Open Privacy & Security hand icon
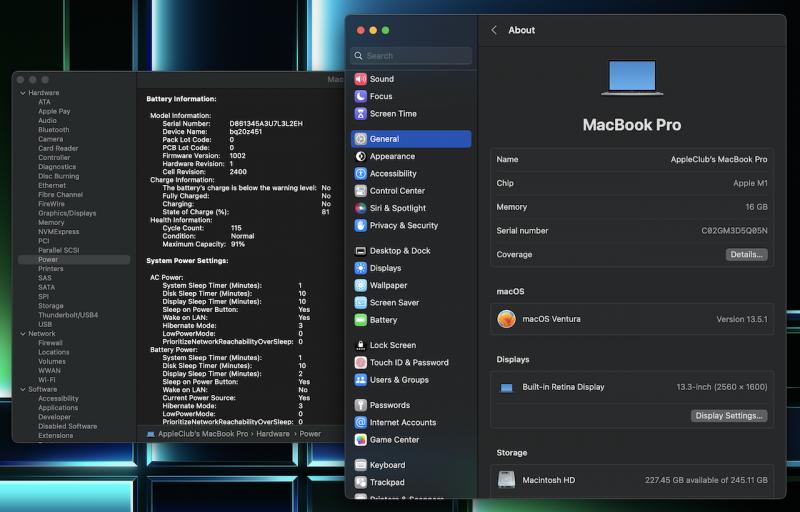 [x=361, y=226]
